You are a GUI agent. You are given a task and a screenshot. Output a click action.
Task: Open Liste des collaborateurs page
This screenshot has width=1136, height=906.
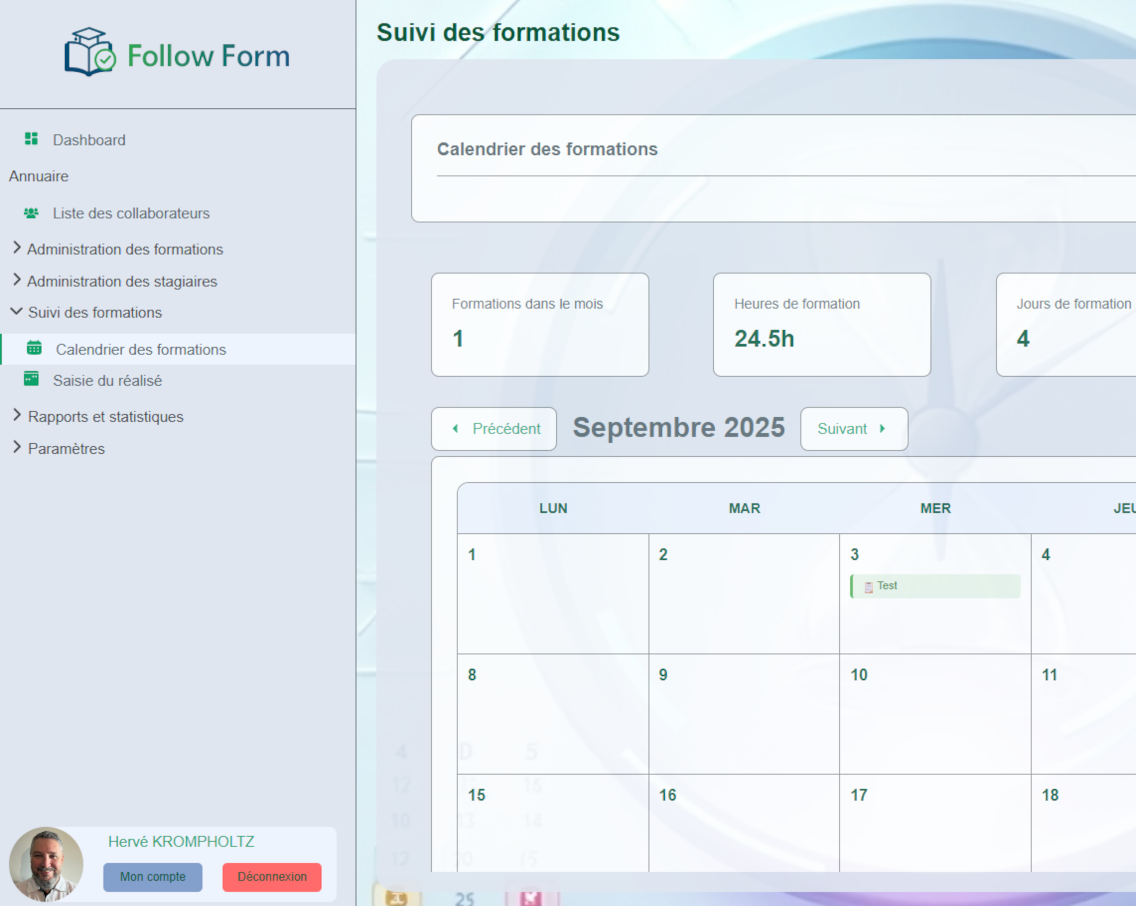click(x=131, y=213)
